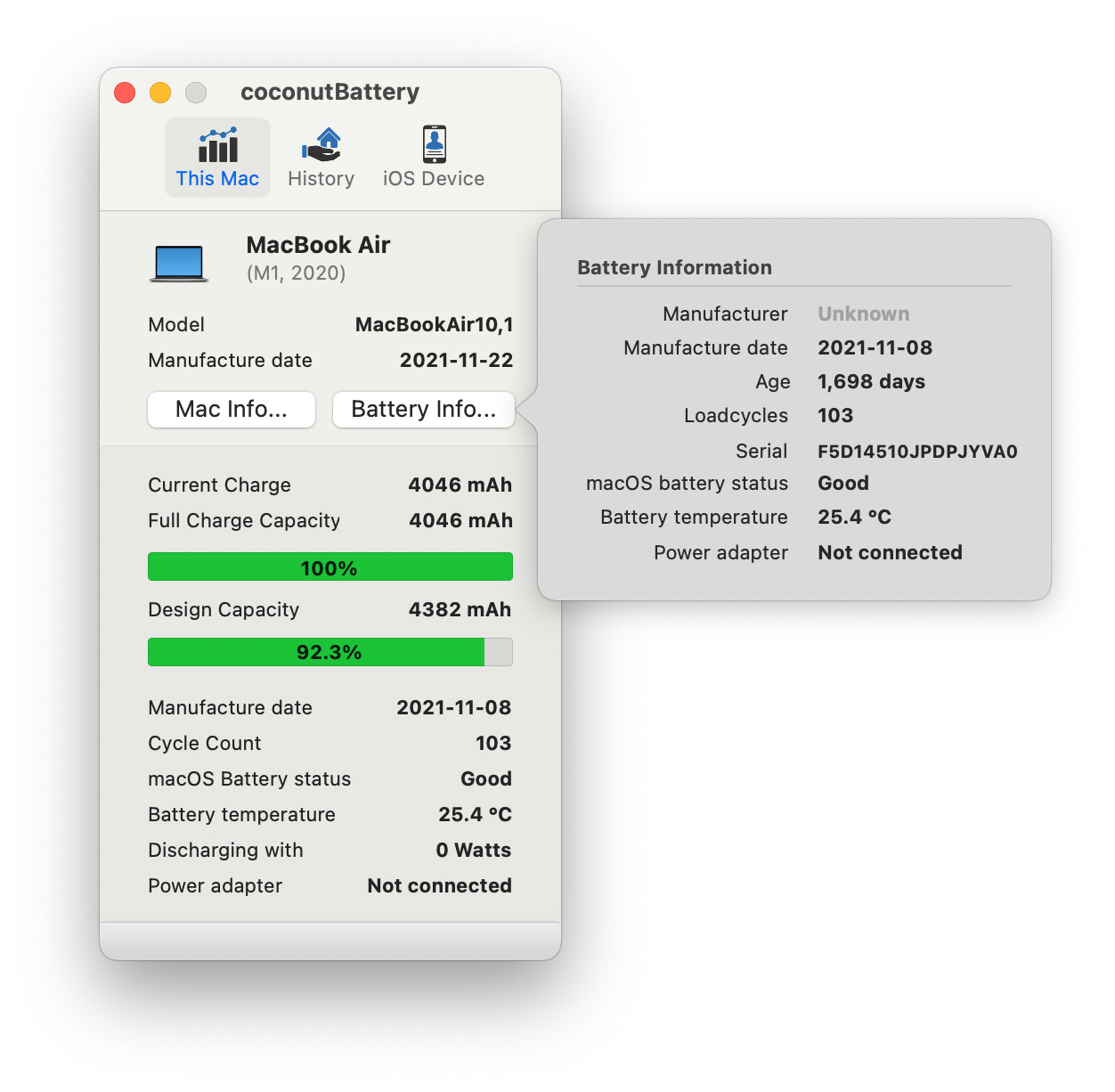The image size is (1115, 1092).
Task: Click the Cycle Count value 103
Action: tap(493, 743)
